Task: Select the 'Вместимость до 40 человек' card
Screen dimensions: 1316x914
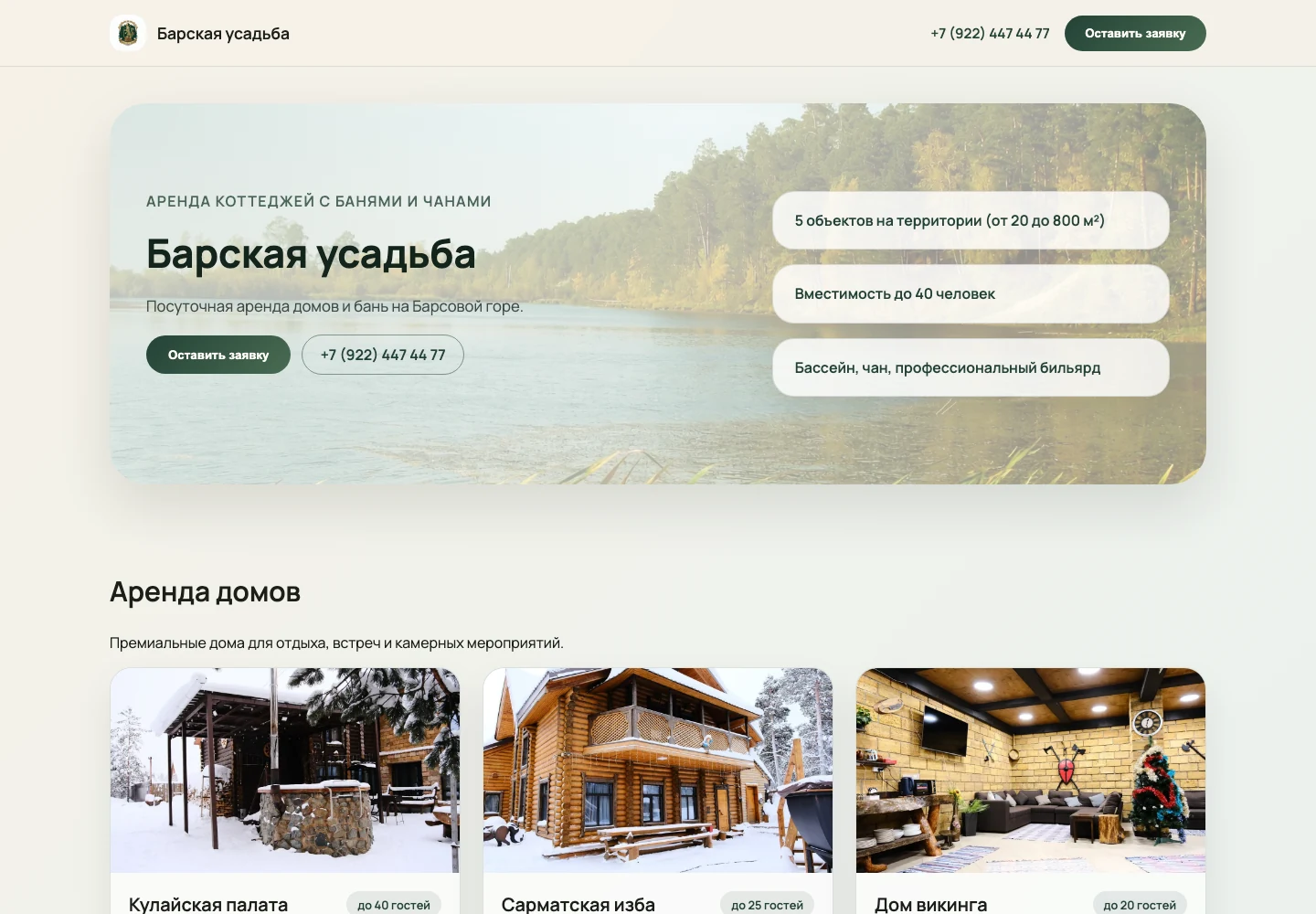Action: (x=971, y=294)
